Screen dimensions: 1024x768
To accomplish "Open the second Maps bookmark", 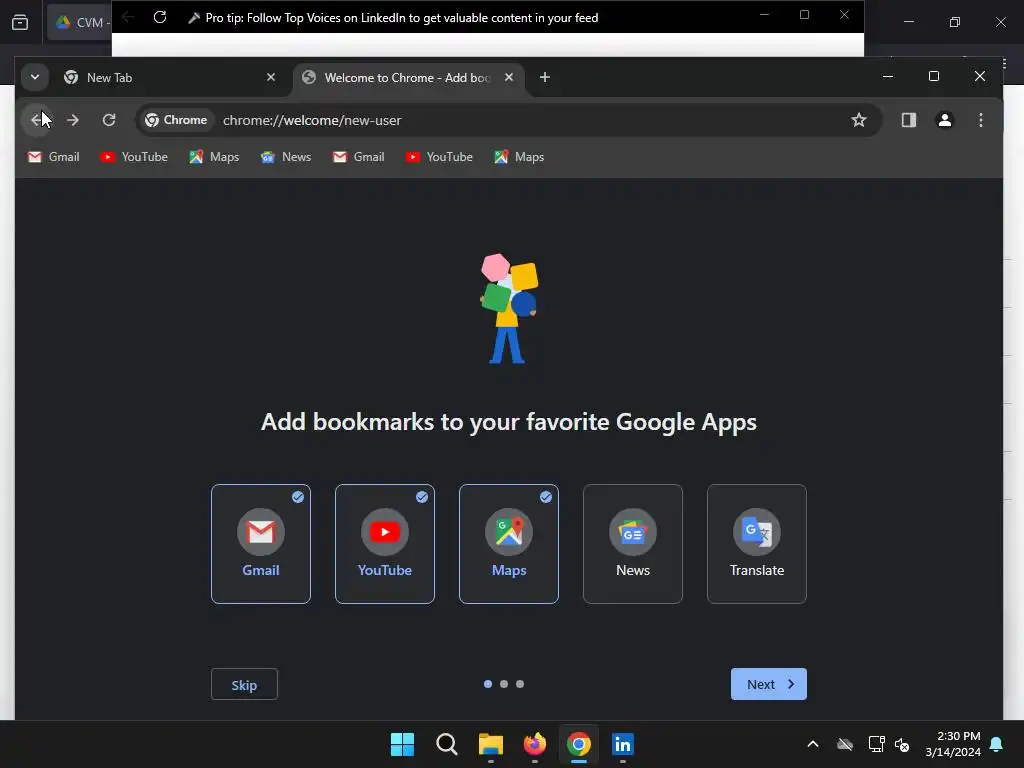I will pos(519,157).
